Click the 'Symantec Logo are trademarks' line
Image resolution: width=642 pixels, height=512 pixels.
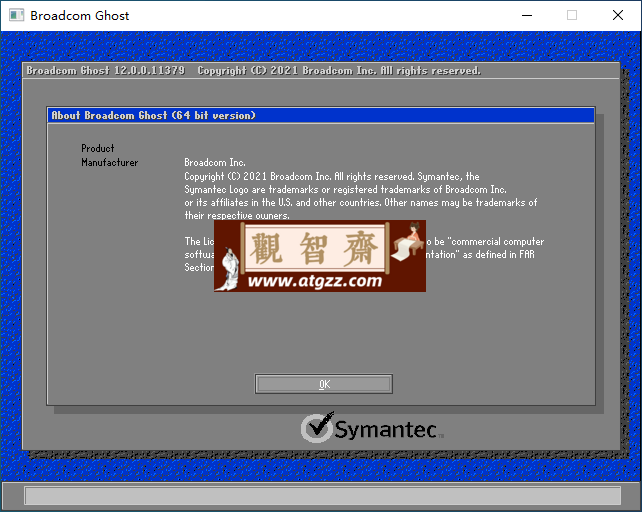click(x=345, y=190)
